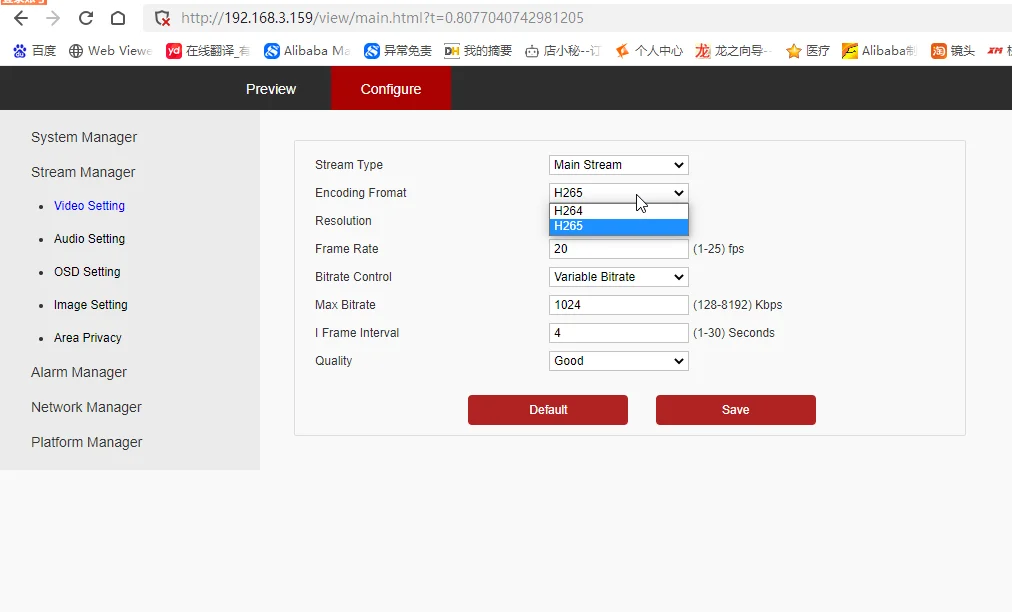The height and width of the screenshot is (612, 1012).
Task: Open the Web Viewer bookmark
Action: 110,50
